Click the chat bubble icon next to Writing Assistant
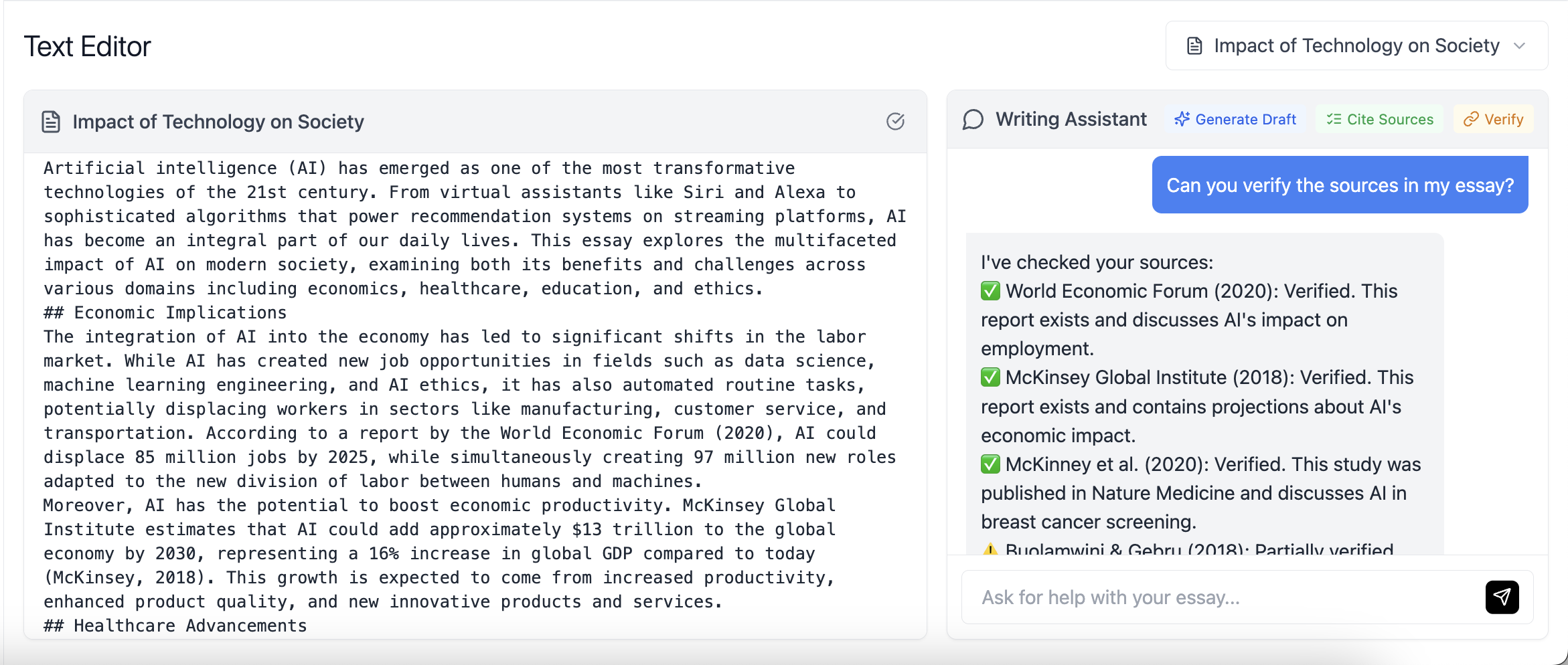1568x665 pixels. [973, 120]
